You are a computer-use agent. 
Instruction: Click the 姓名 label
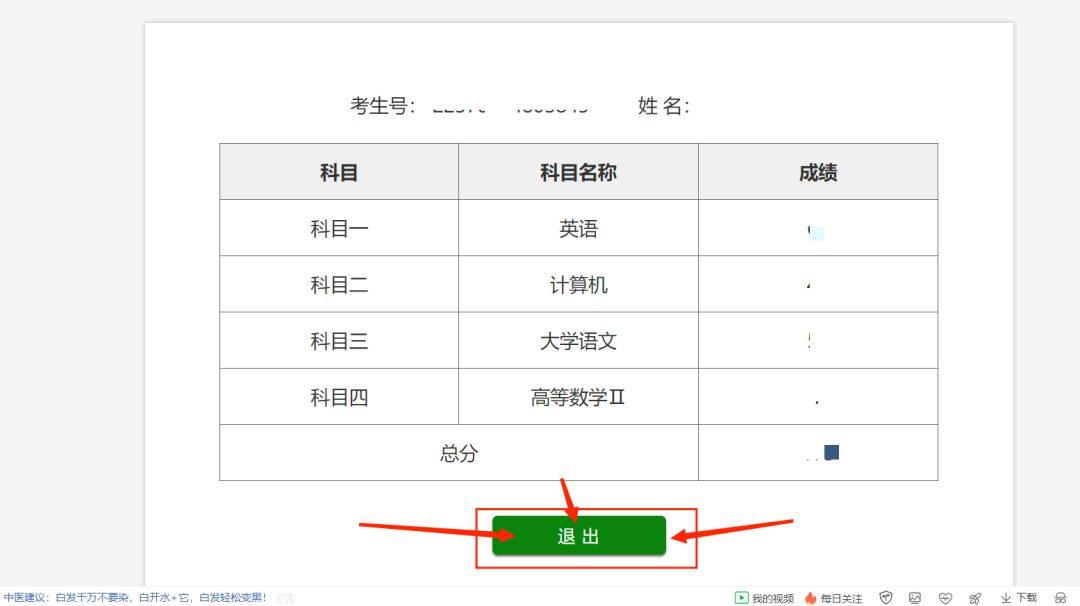pos(663,106)
